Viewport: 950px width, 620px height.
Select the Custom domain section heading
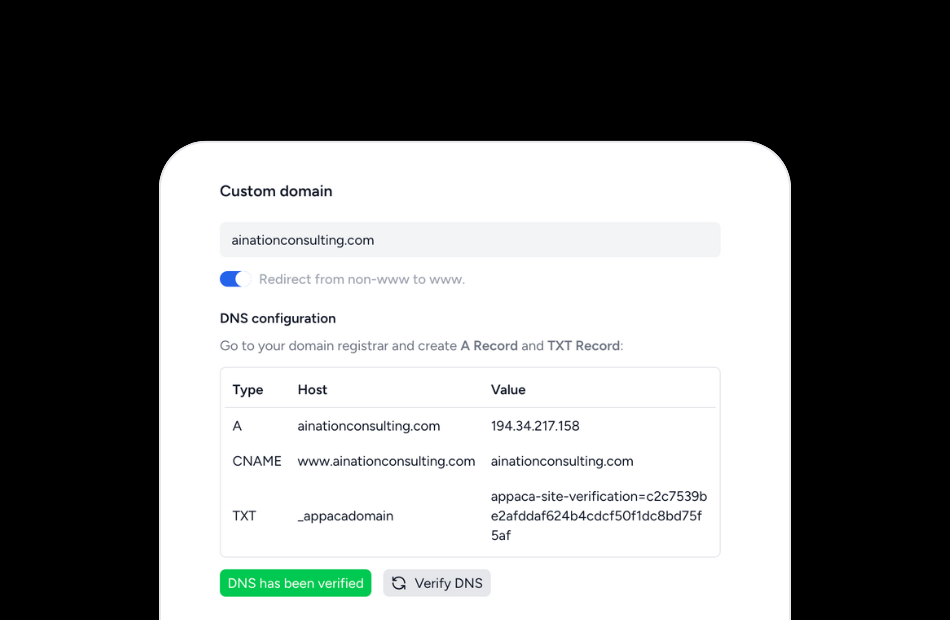(x=276, y=191)
